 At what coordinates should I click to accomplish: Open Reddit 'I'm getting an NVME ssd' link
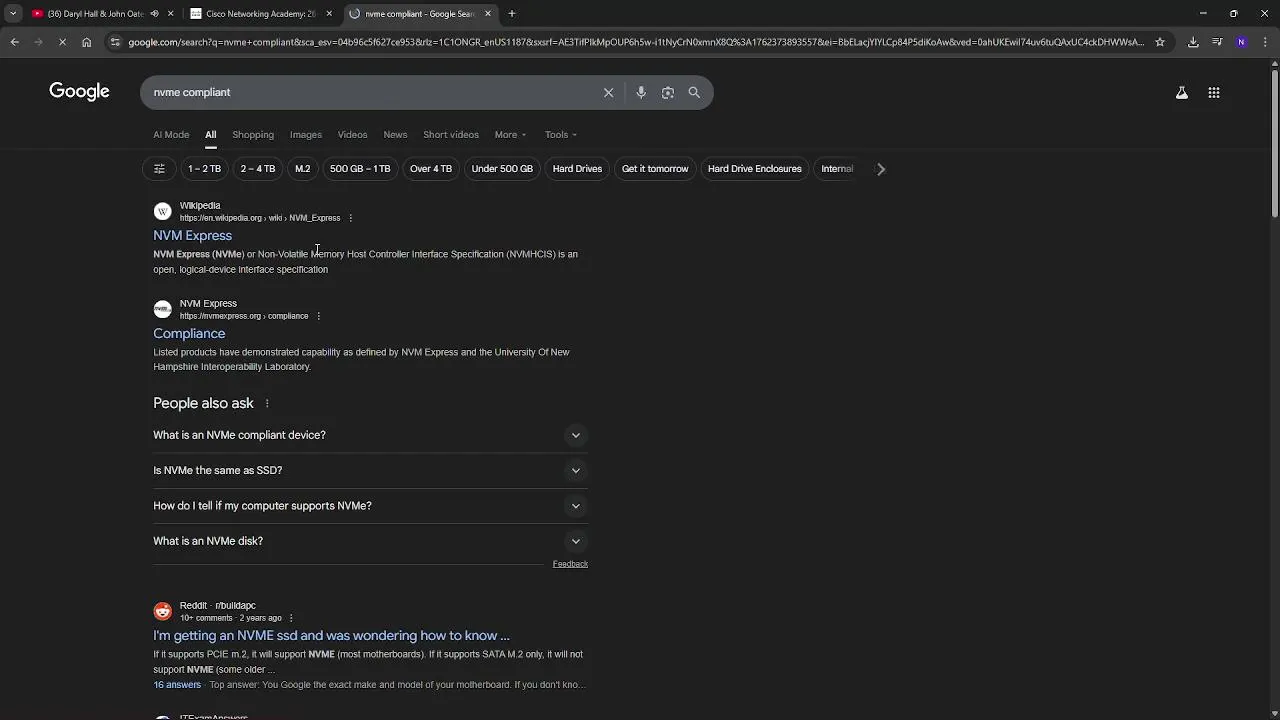pyautogui.click(x=331, y=636)
